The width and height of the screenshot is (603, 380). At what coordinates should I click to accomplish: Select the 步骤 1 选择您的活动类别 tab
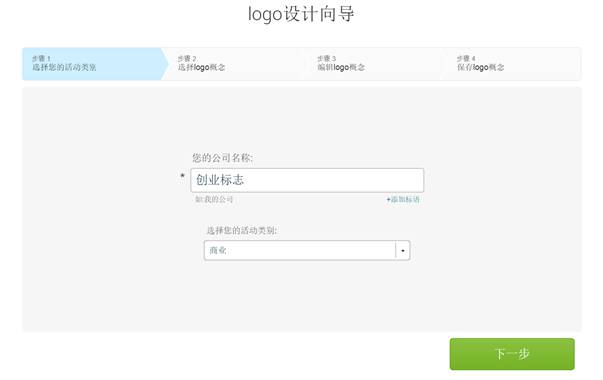click(x=95, y=64)
